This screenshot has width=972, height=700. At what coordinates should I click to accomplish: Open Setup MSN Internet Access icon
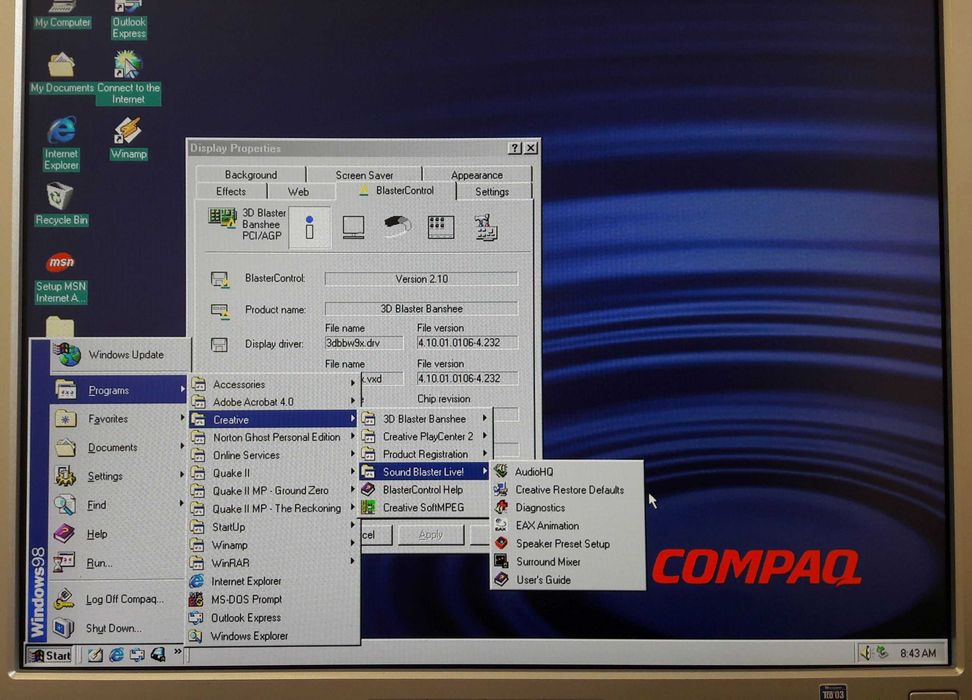61,278
